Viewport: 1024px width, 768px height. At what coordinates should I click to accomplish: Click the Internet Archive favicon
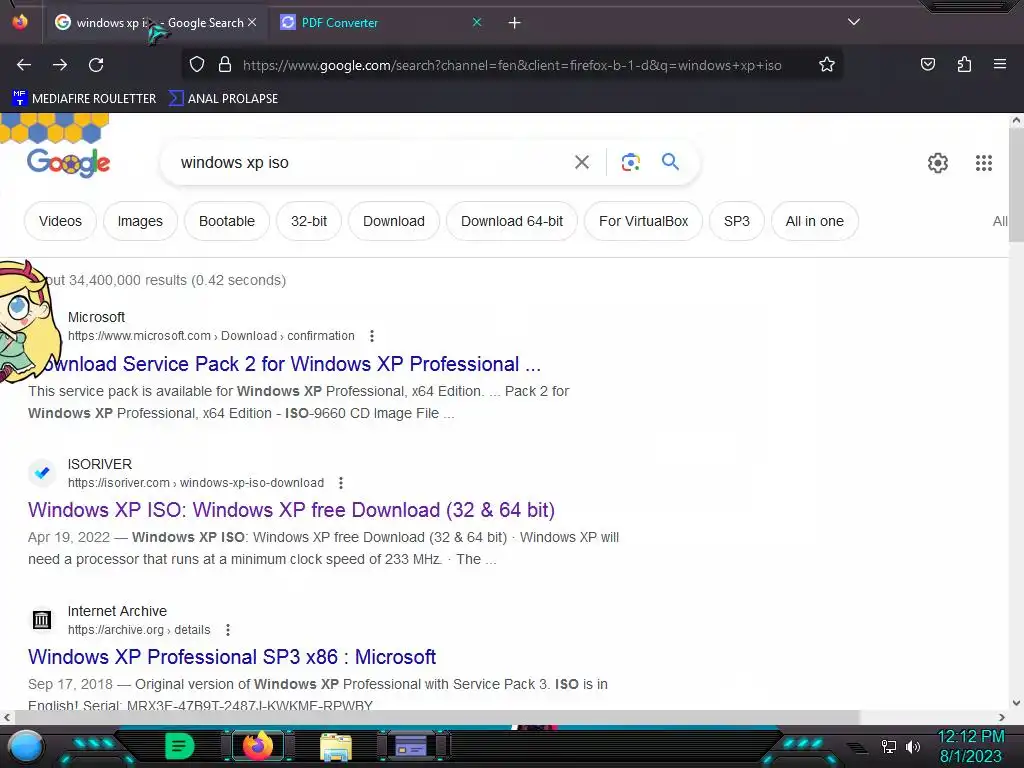[x=42, y=619]
